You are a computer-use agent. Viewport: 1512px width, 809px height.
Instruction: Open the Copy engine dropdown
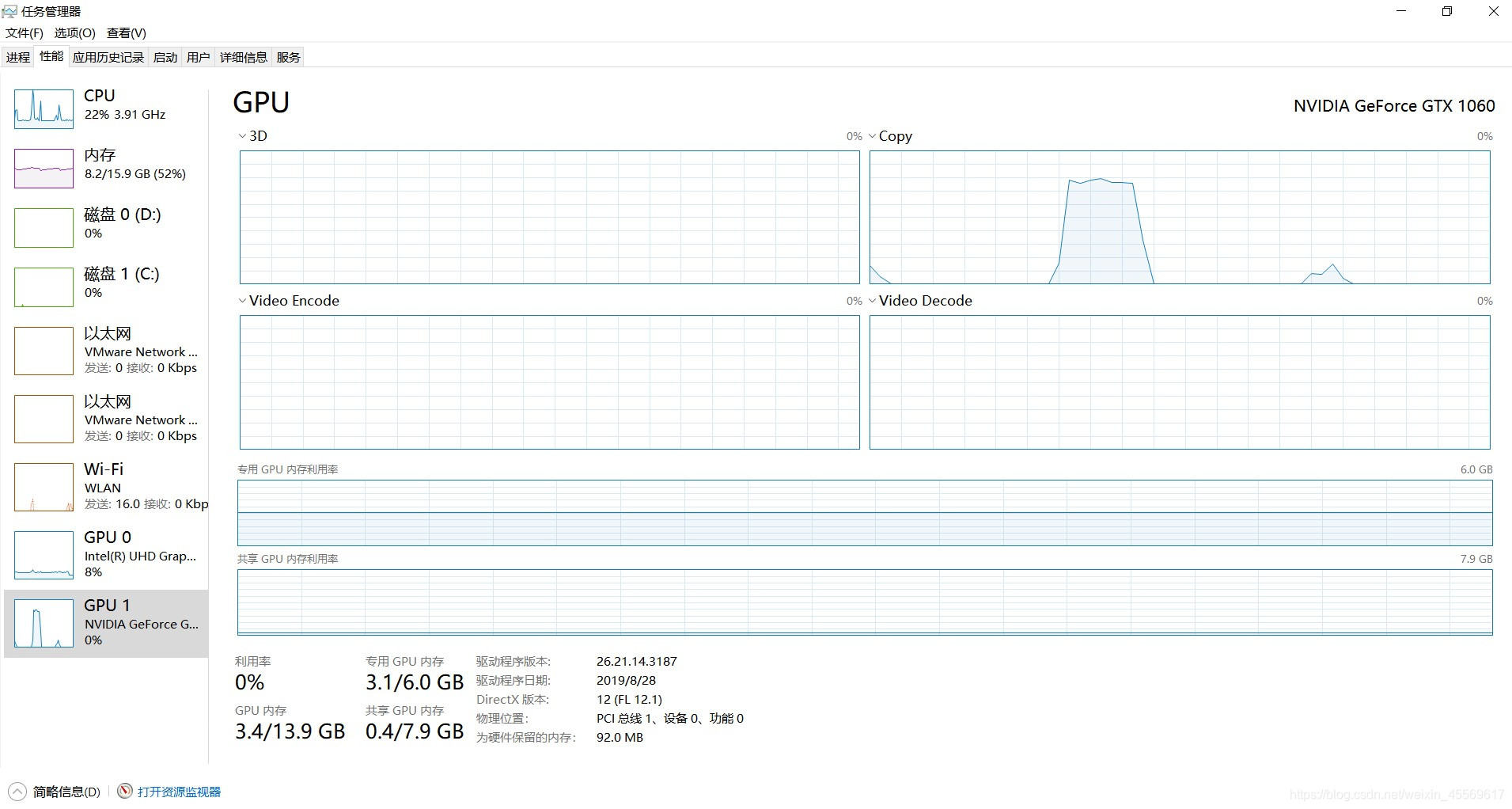872,136
